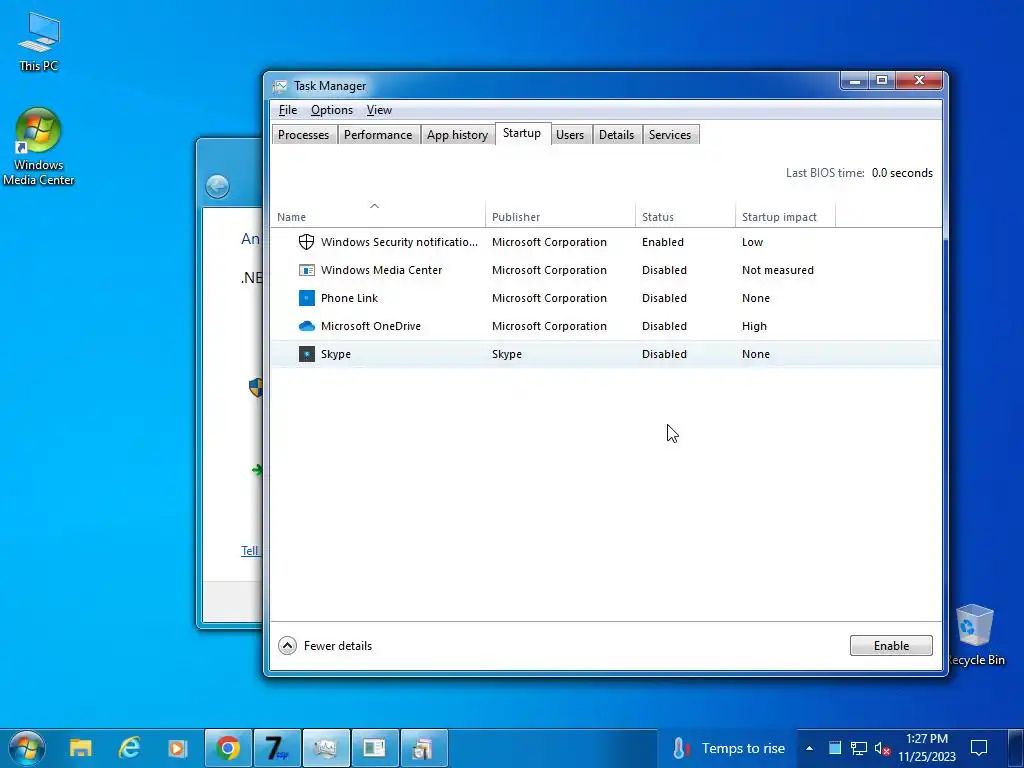
Task: Switch to the Services tab
Action: (x=670, y=135)
